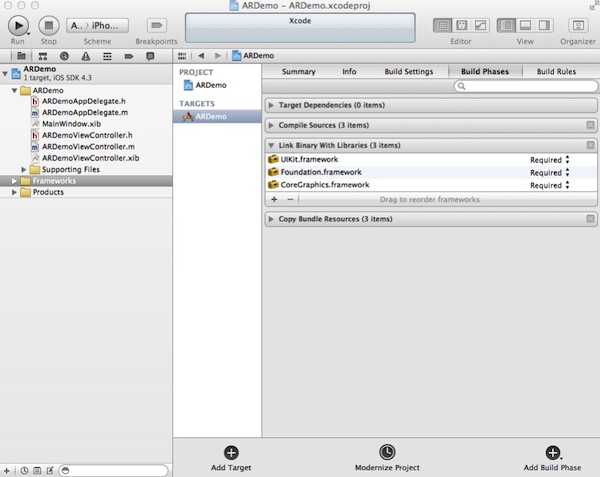Switch to the Build Rules tab

click(556, 72)
